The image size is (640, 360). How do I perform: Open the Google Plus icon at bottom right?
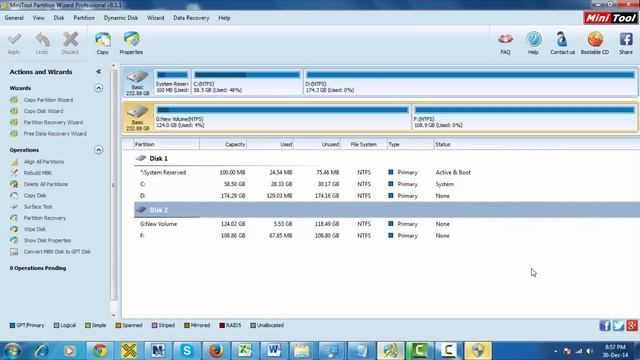click(632, 325)
